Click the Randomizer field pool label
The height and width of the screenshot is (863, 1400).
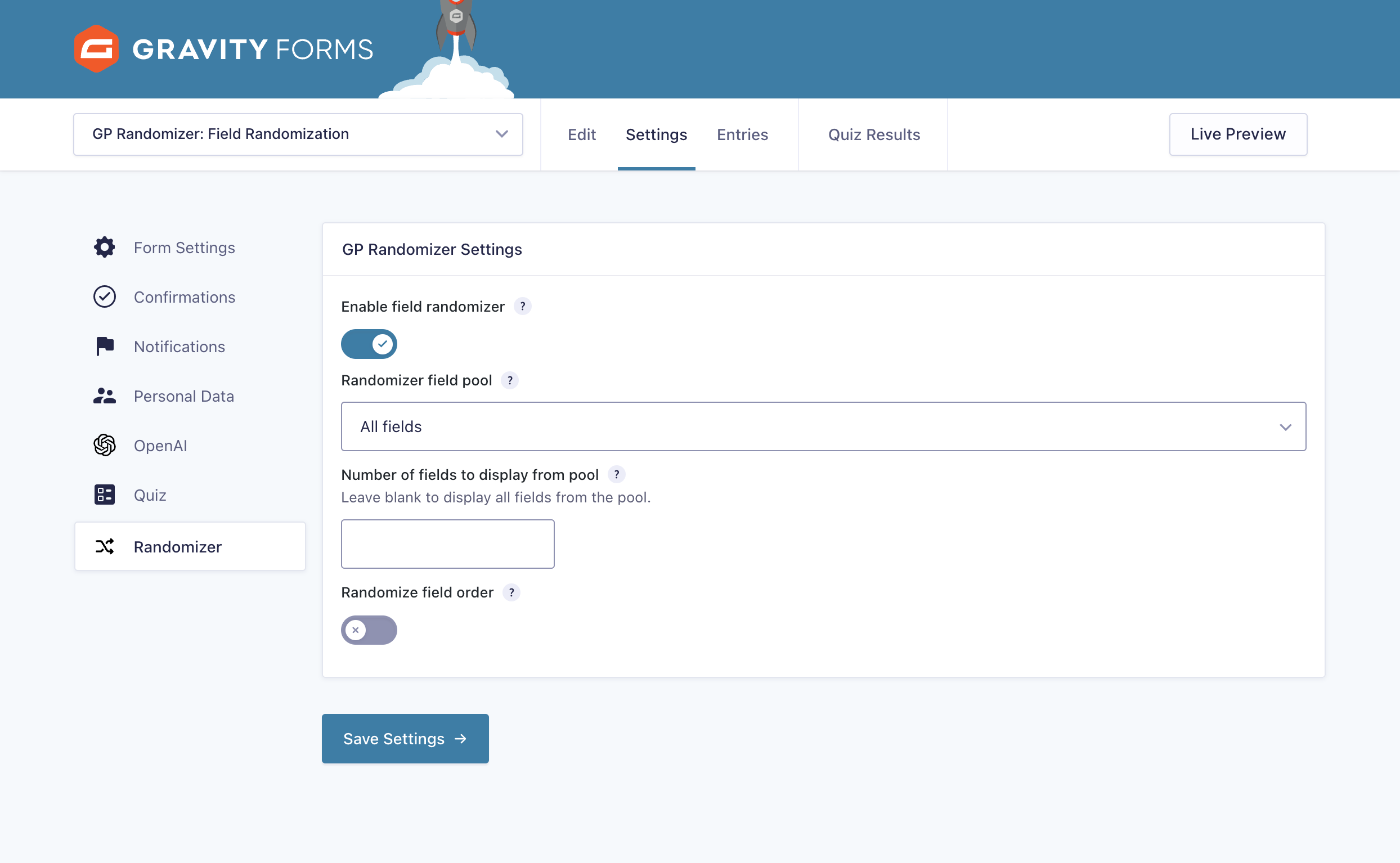click(416, 380)
